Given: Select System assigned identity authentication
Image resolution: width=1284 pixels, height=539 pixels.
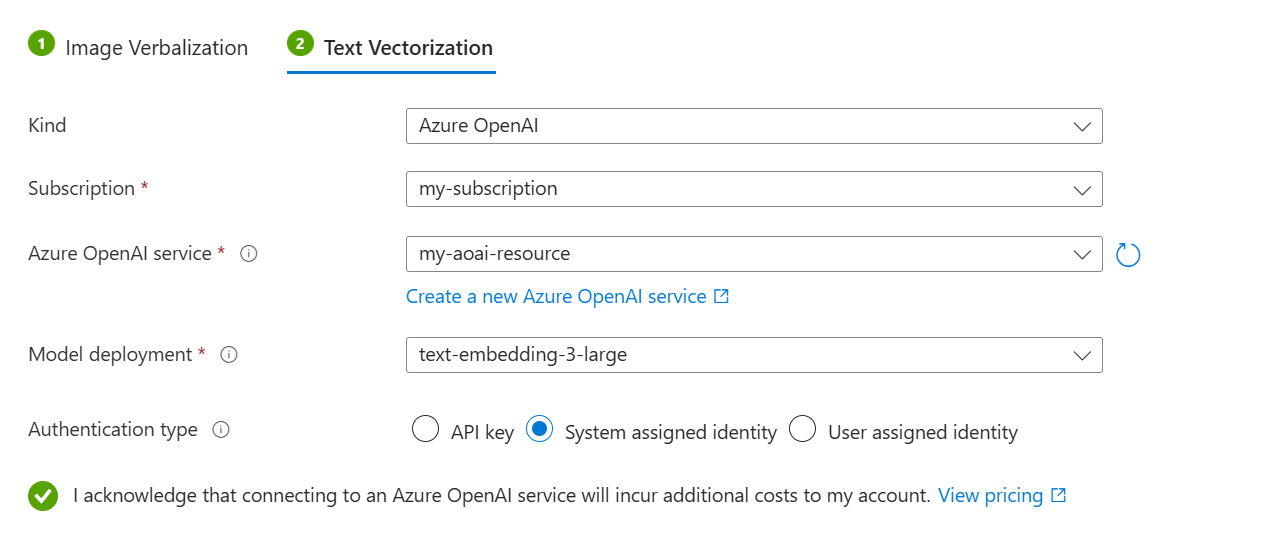Looking at the screenshot, I should point(540,430).
